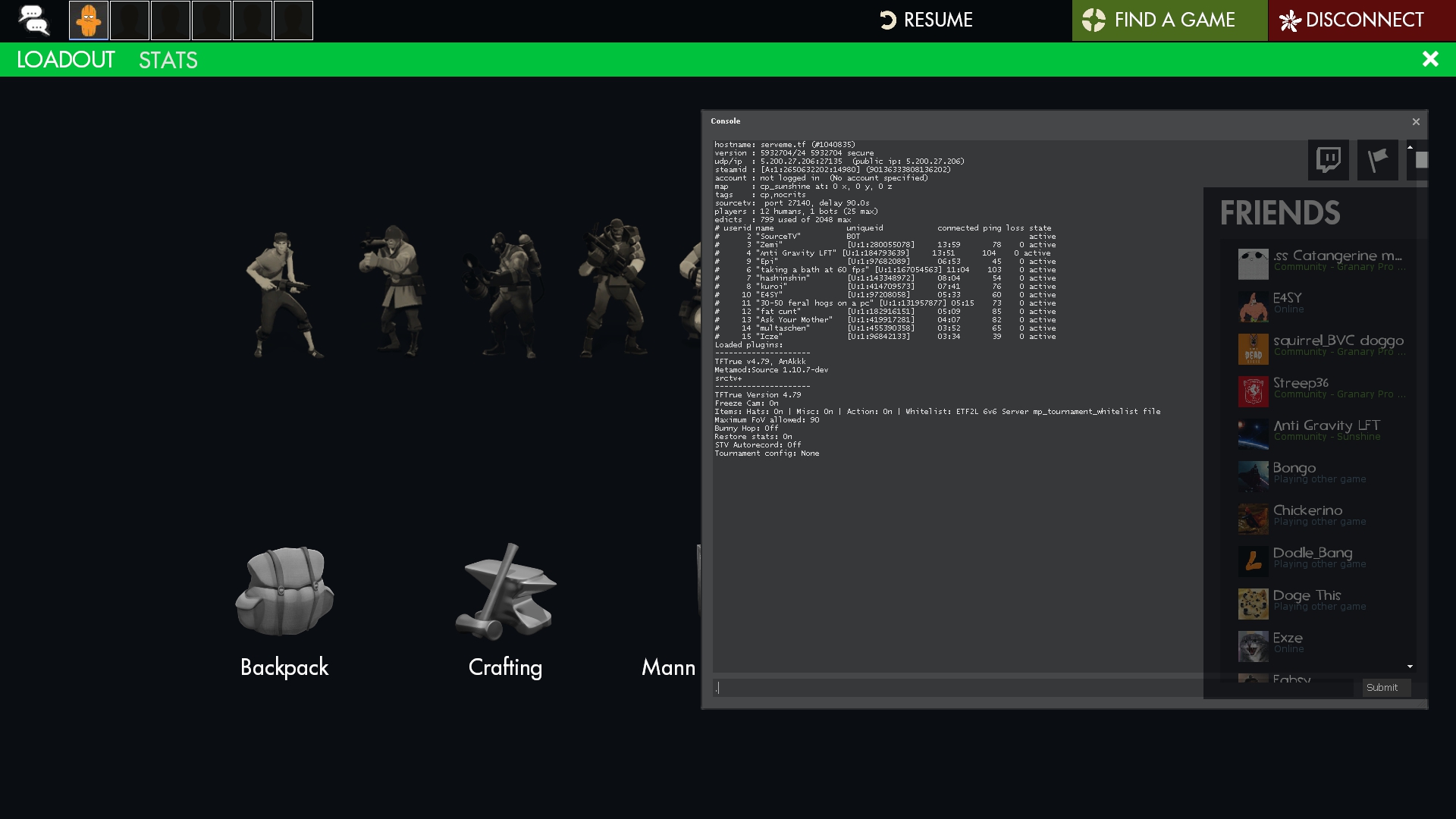The width and height of the screenshot is (1456, 819).
Task: Click console player row "Zemi"
Action: (885, 245)
